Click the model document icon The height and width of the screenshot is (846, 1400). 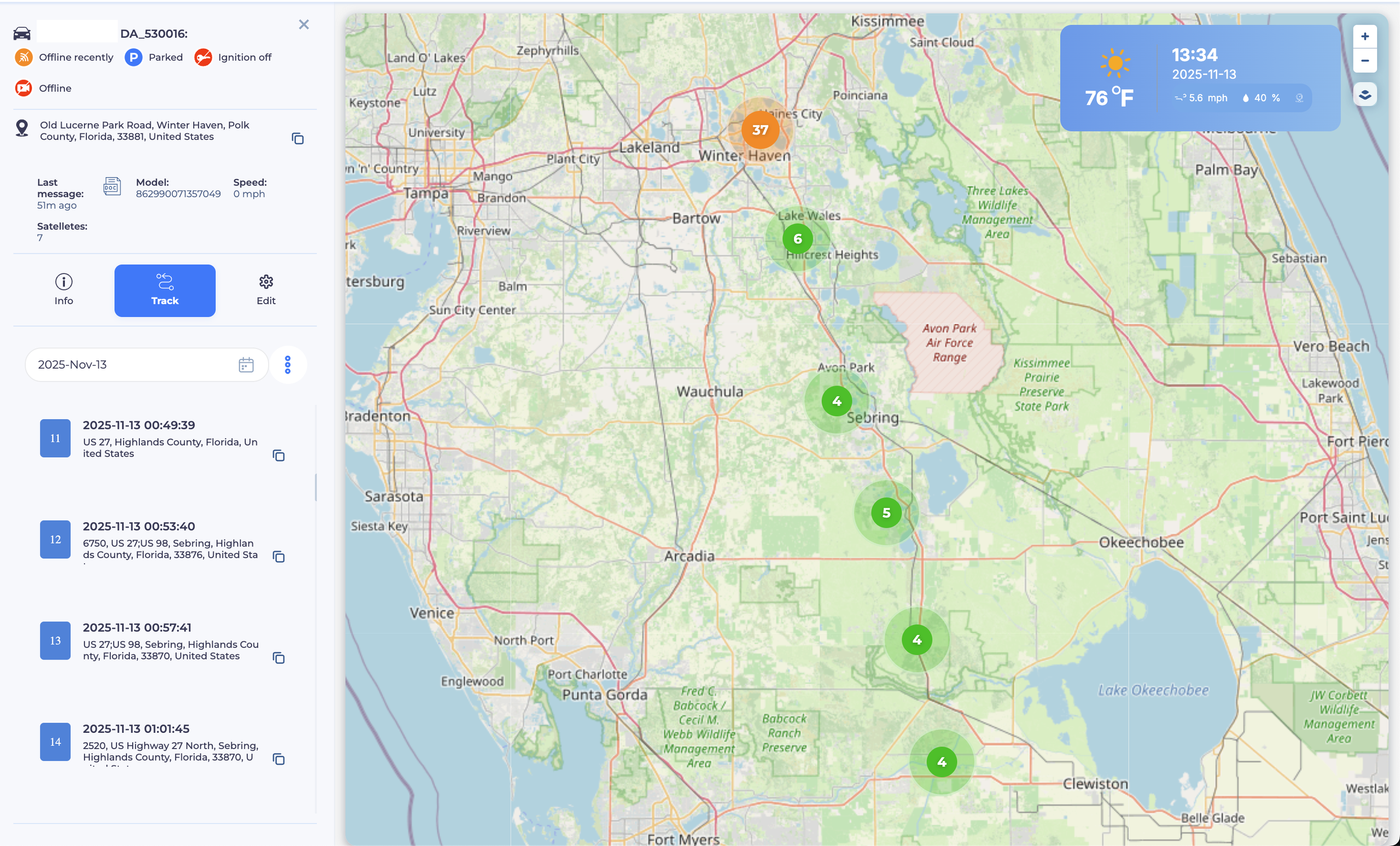click(112, 187)
